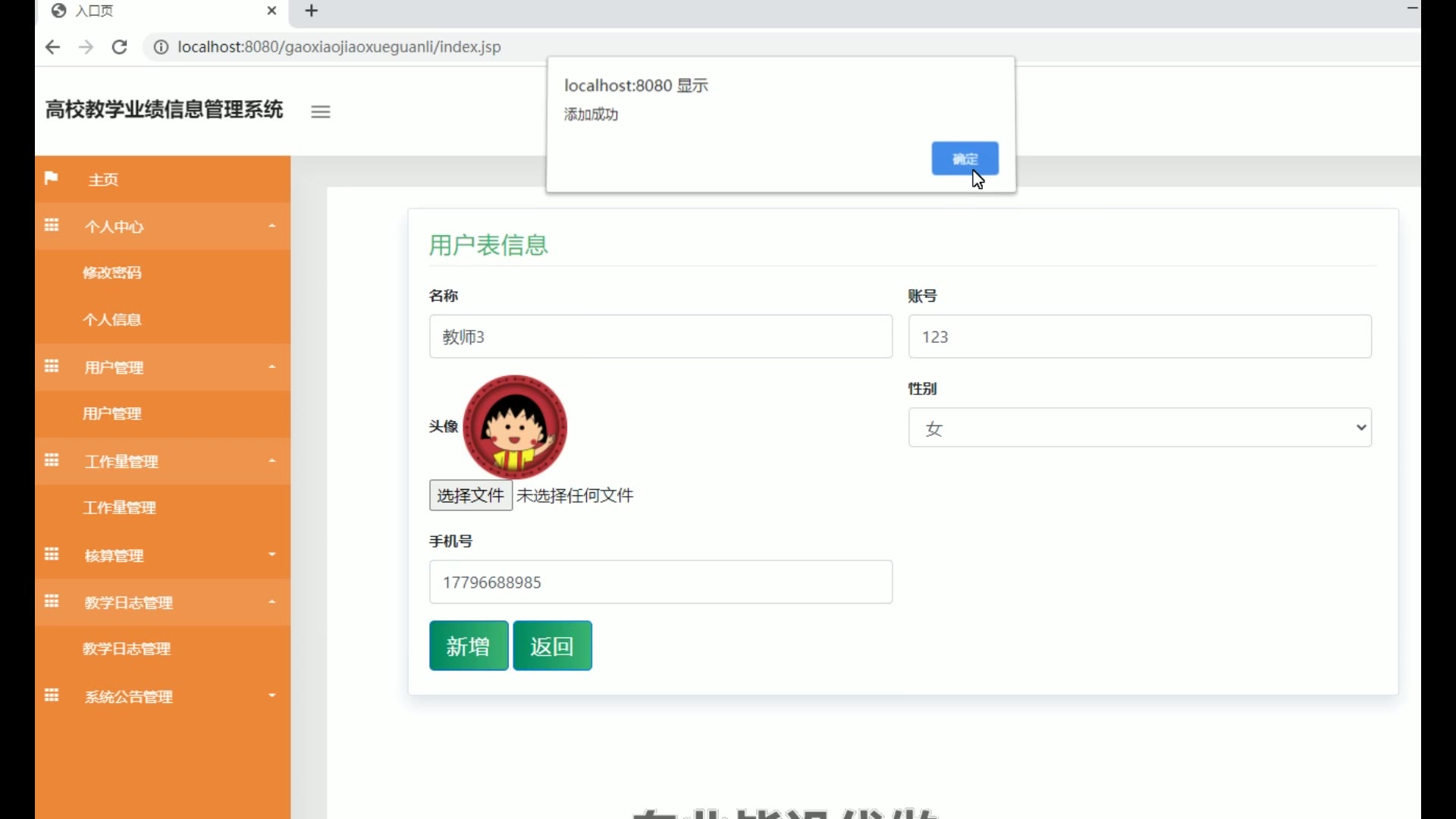This screenshot has width=1456, height=819.
Task: Go back using browser back arrow
Action: 52,47
